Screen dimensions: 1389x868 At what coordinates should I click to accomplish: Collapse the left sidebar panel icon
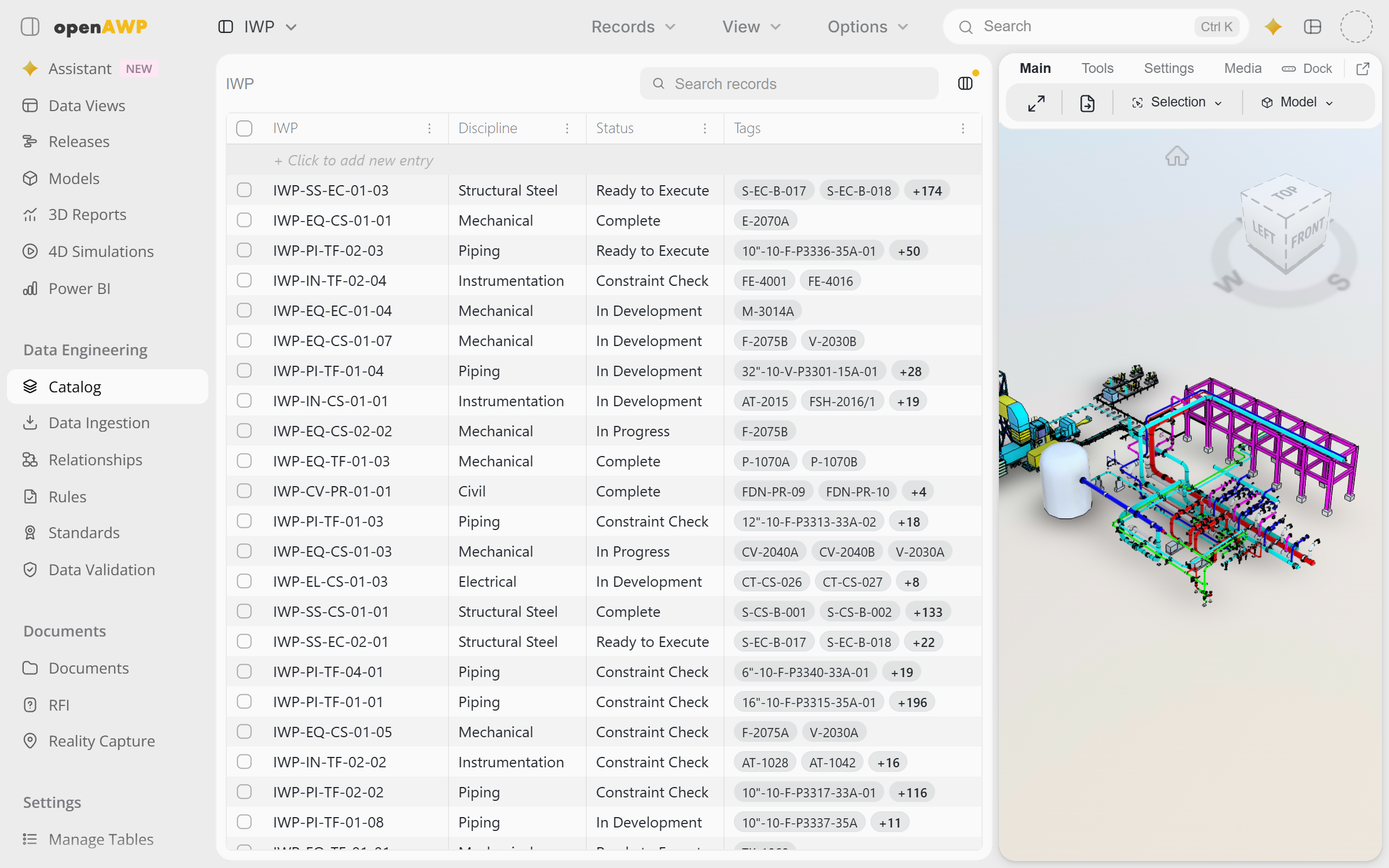(30, 27)
